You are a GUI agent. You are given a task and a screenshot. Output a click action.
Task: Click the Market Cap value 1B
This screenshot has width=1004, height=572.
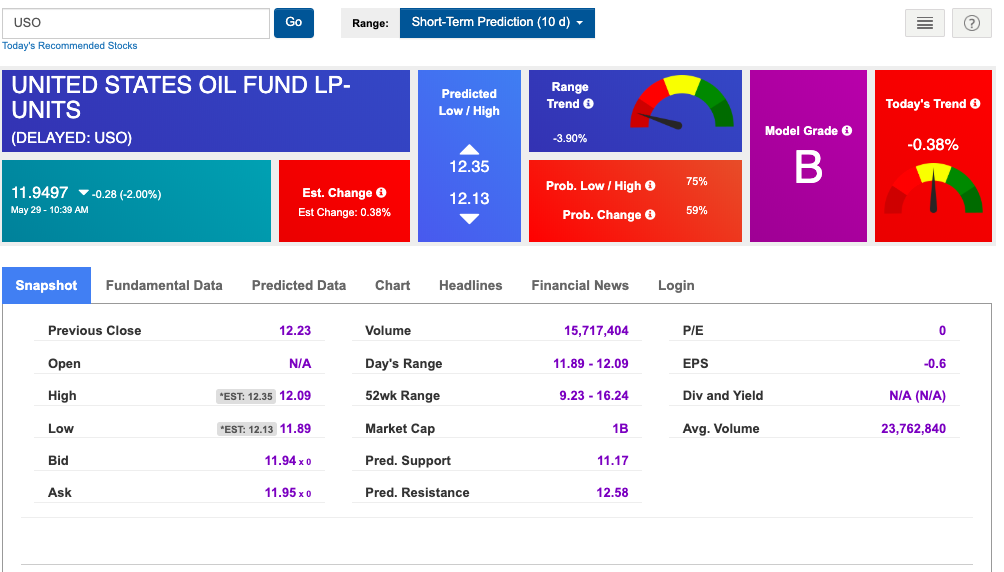pos(620,429)
